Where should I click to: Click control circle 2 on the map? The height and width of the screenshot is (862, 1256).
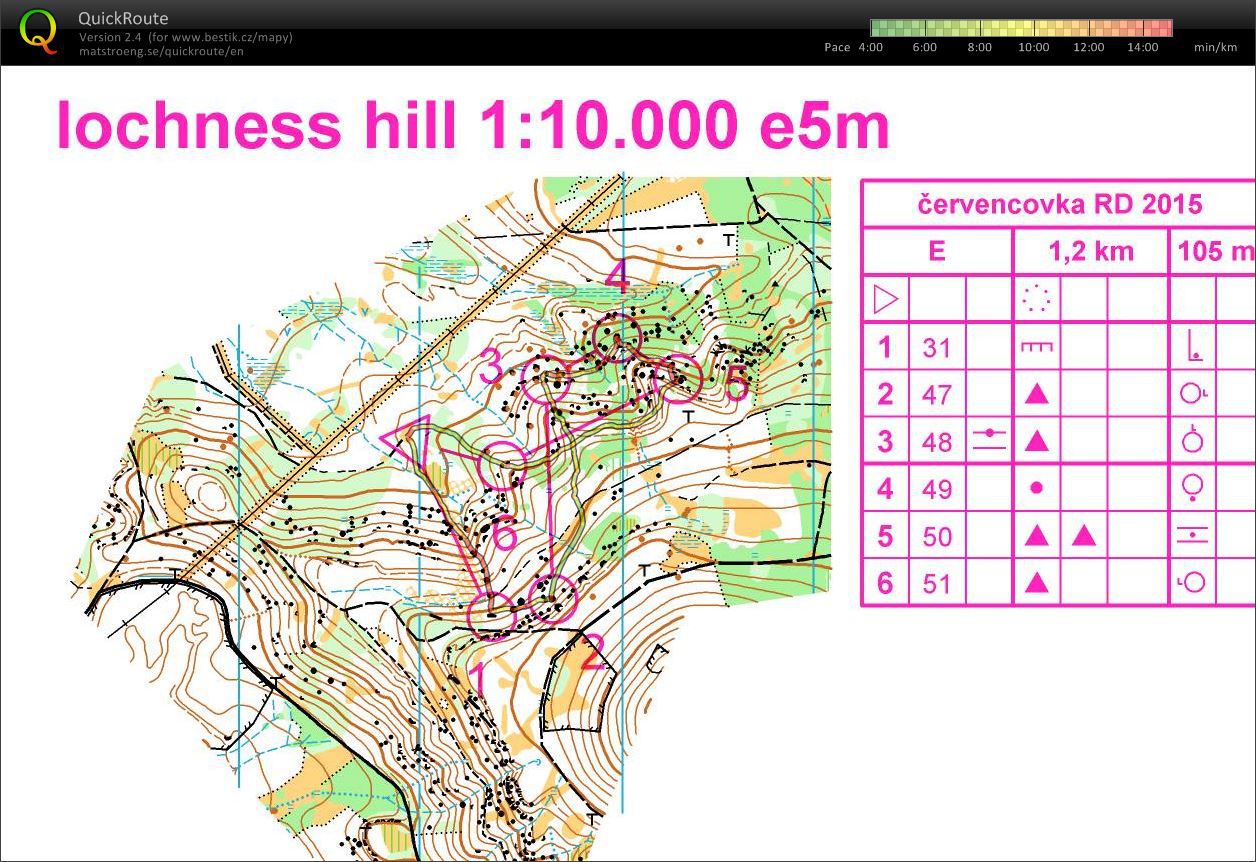pyautogui.click(x=553, y=598)
